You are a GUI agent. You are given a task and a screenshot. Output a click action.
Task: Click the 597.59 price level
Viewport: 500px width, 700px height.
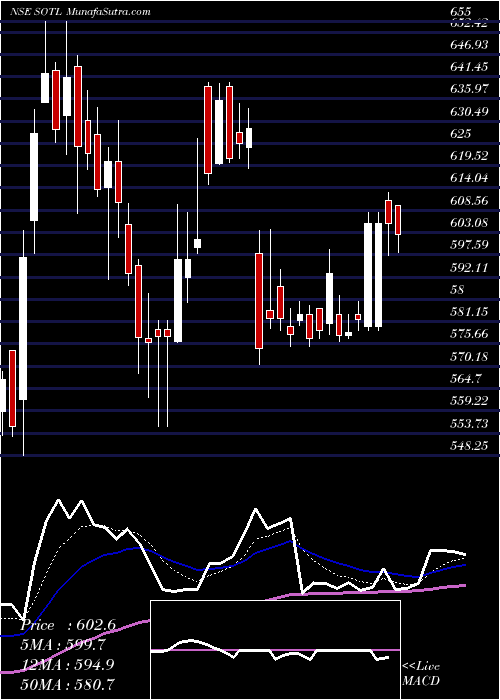click(x=469, y=245)
